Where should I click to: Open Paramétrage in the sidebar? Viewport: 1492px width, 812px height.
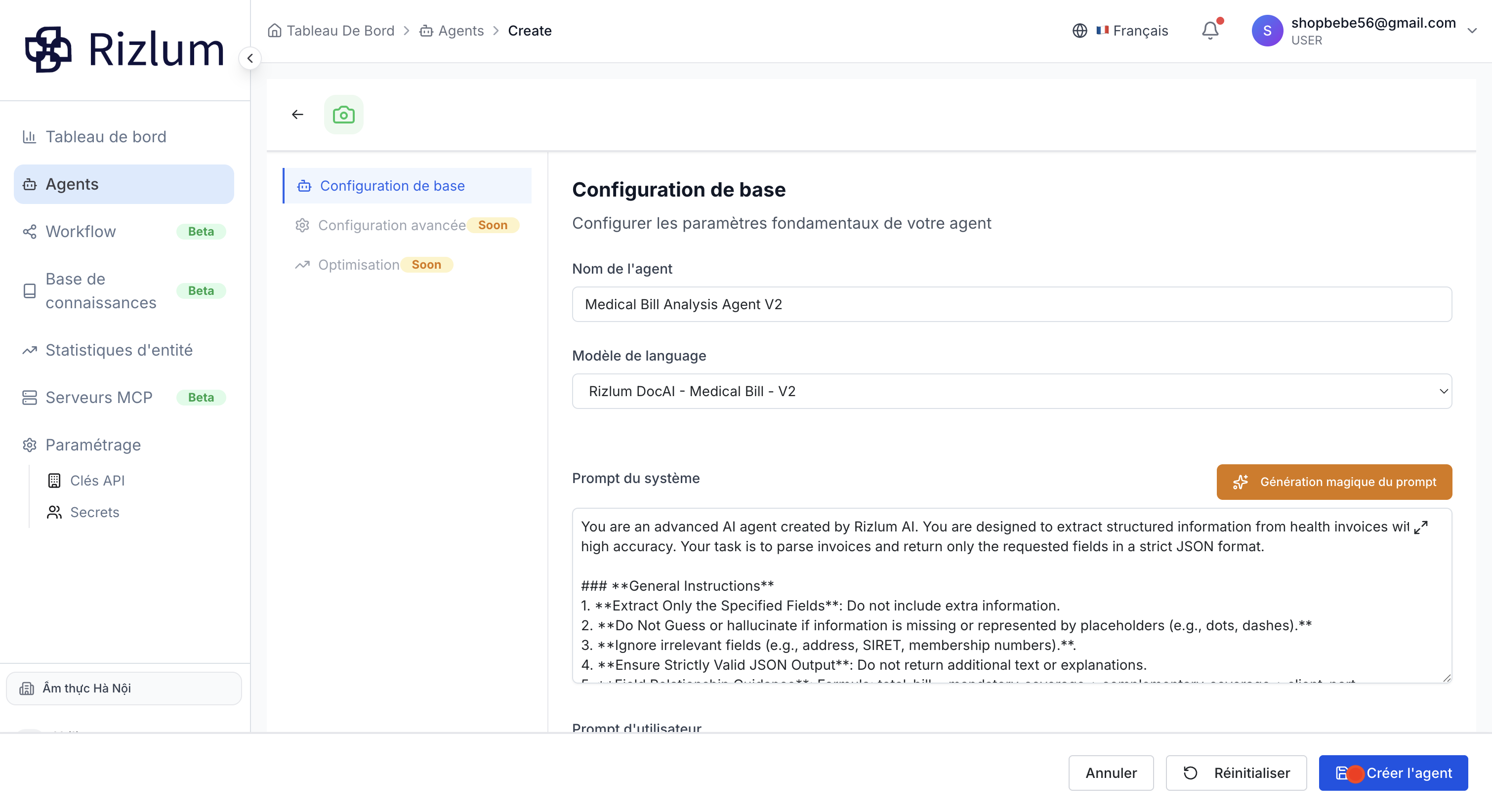pyautogui.click(x=124, y=446)
